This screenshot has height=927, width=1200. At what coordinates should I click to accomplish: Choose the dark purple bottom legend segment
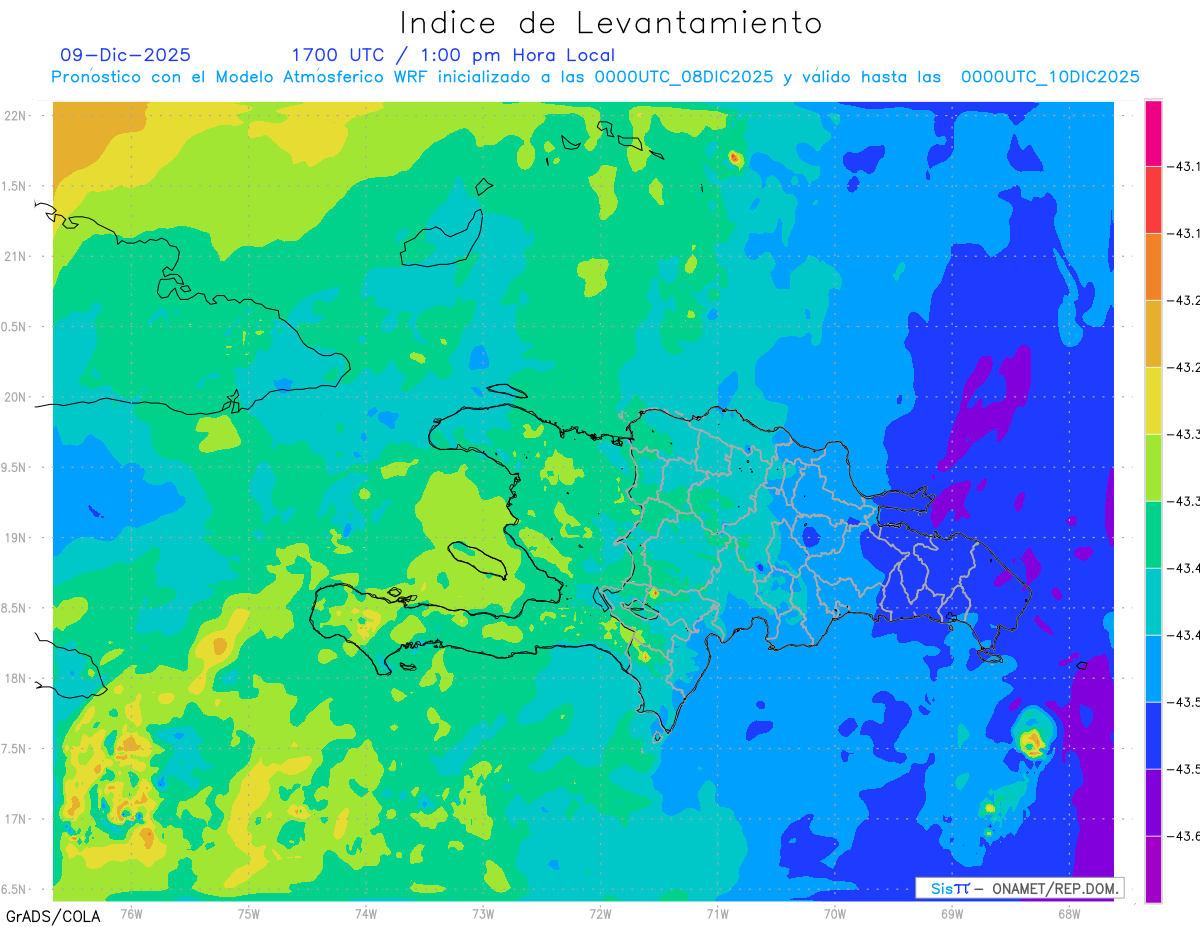[x=1153, y=869]
